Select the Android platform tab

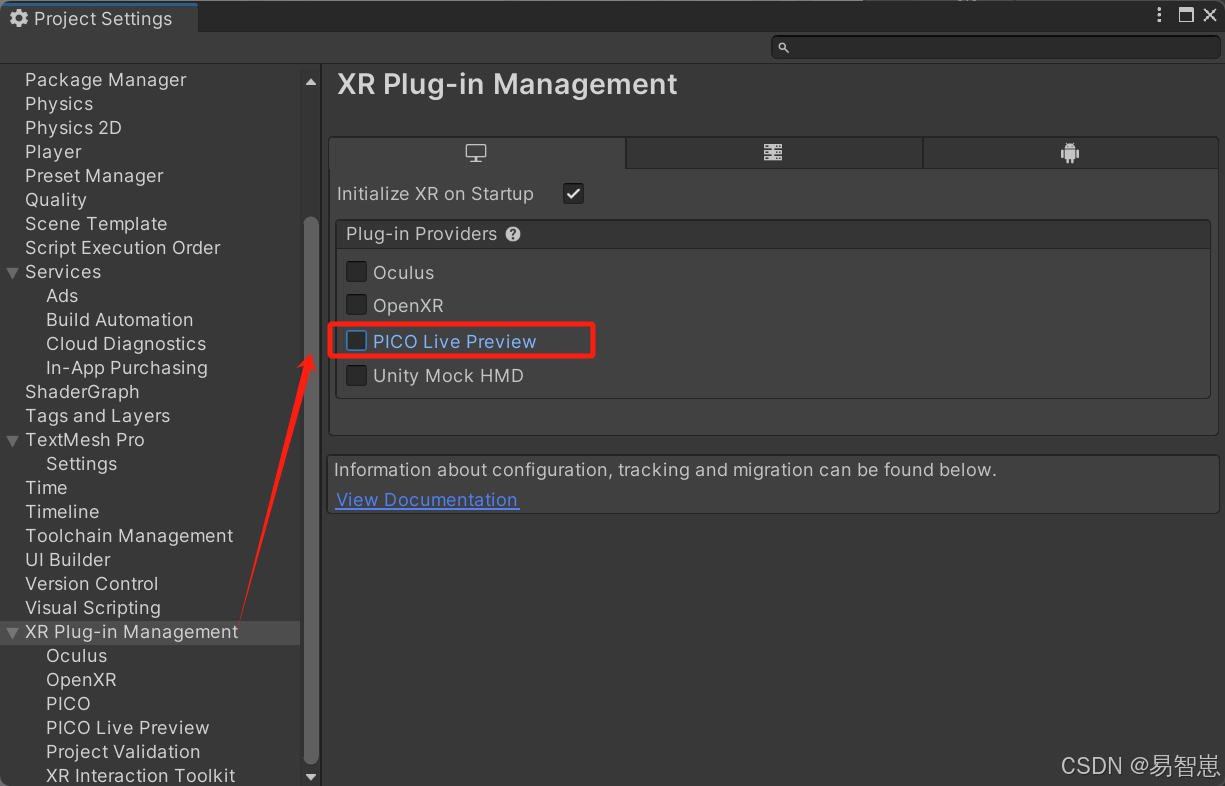coord(1070,153)
